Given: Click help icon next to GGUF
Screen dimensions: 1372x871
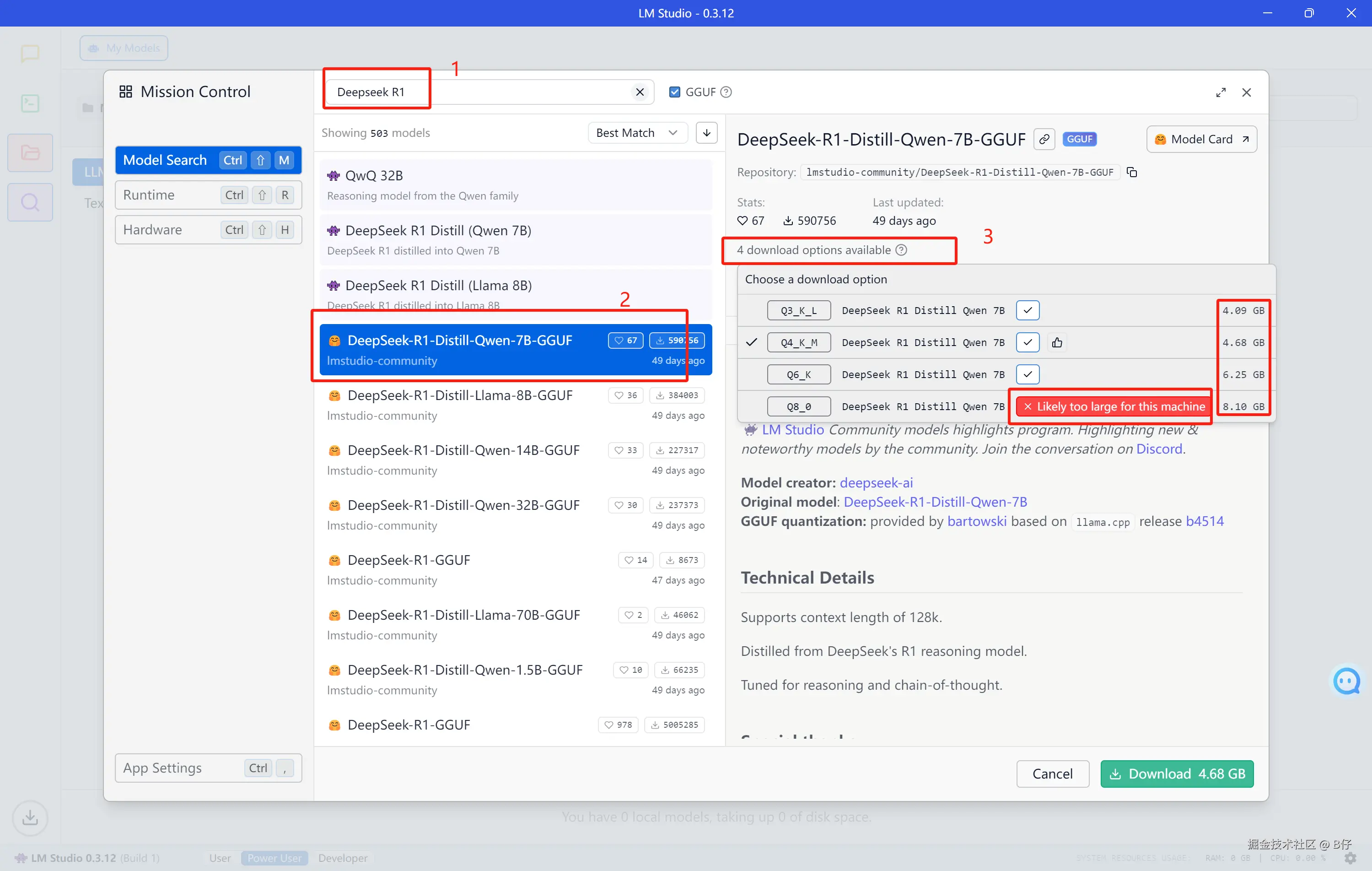Looking at the screenshot, I should pyautogui.click(x=726, y=92).
